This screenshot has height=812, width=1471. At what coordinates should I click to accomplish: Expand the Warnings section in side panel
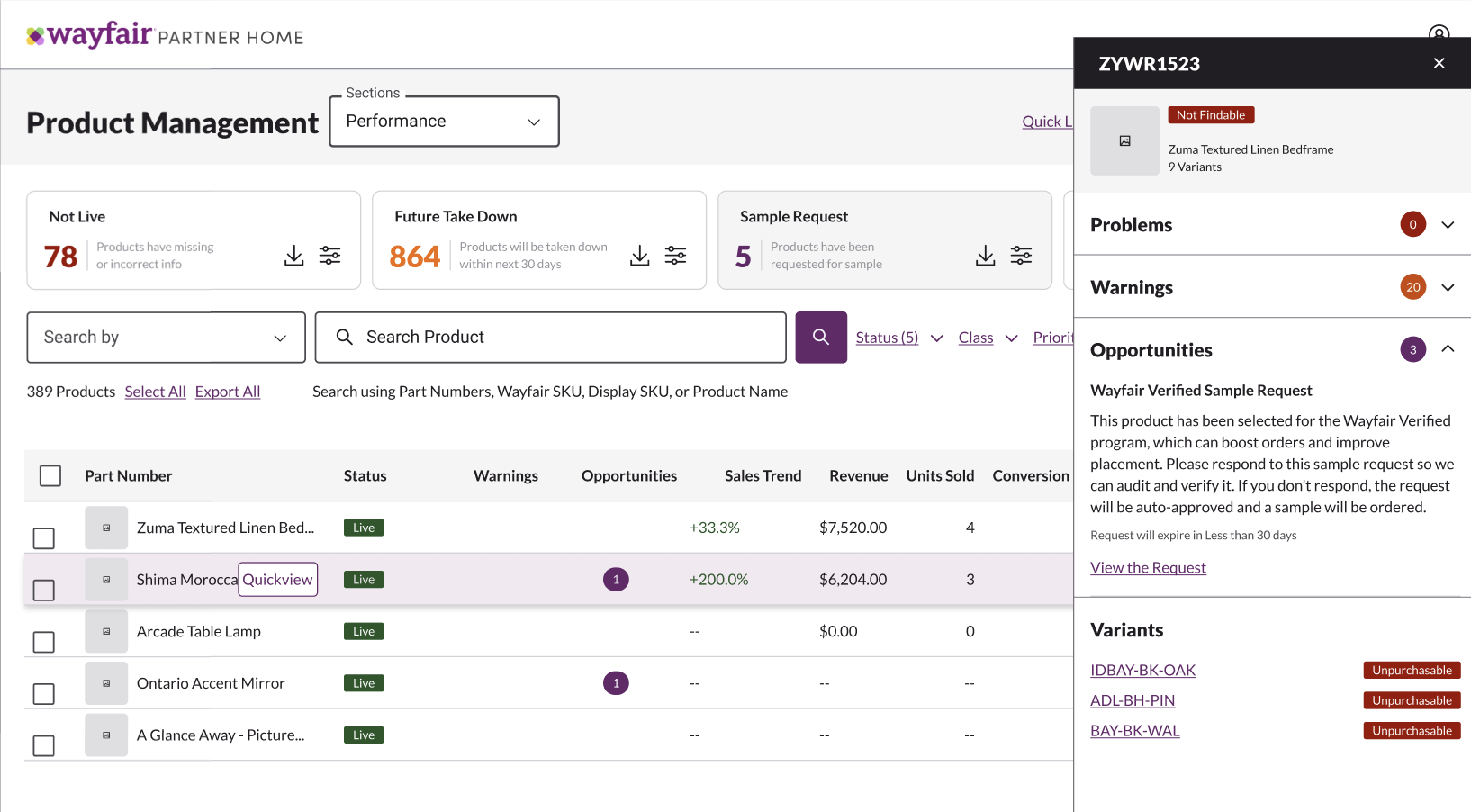(x=1448, y=288)
